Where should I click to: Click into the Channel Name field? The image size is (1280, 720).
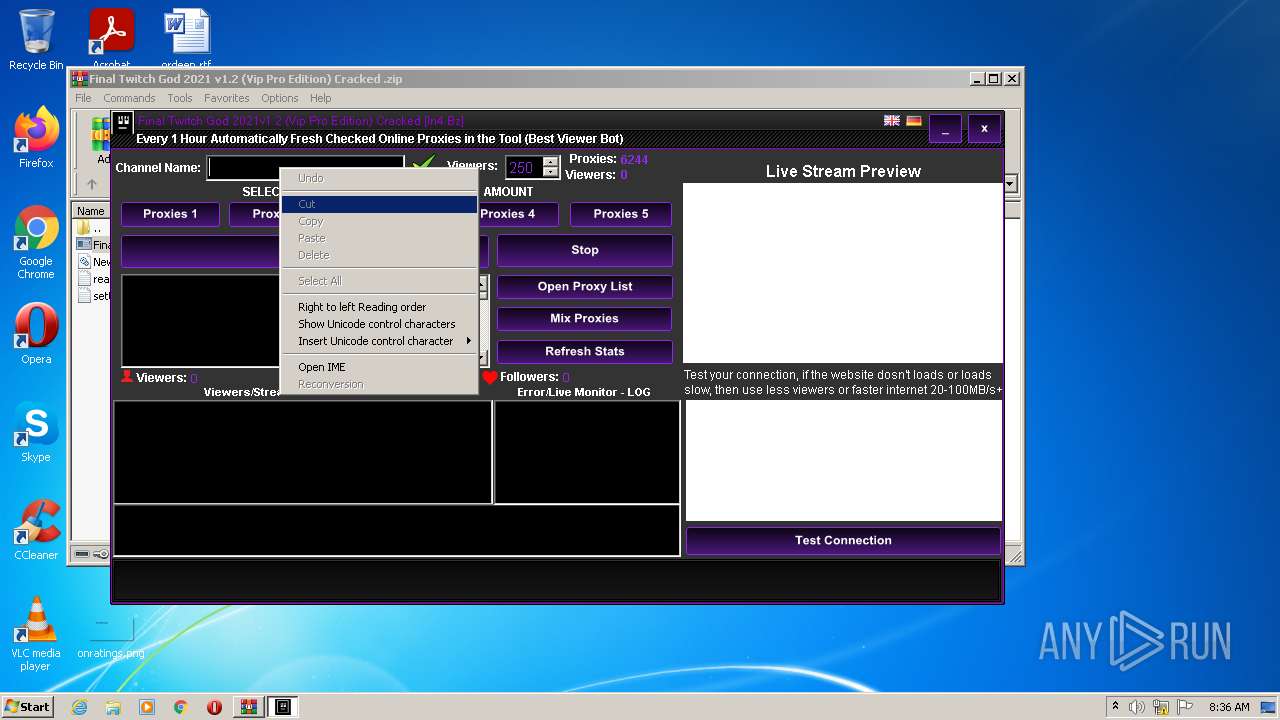(x=305, y=167)
